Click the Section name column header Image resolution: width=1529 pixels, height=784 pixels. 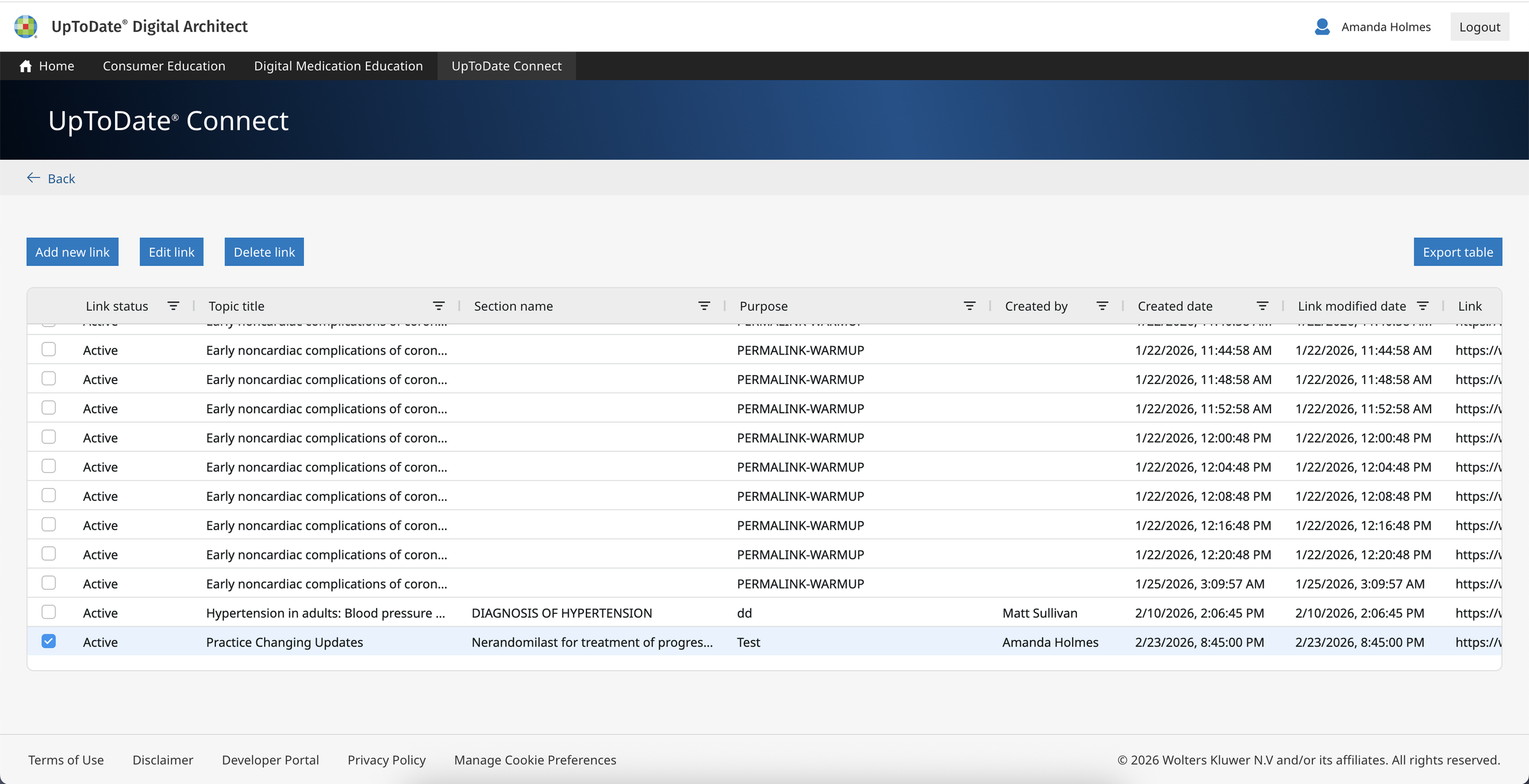(x=513, y=306)
